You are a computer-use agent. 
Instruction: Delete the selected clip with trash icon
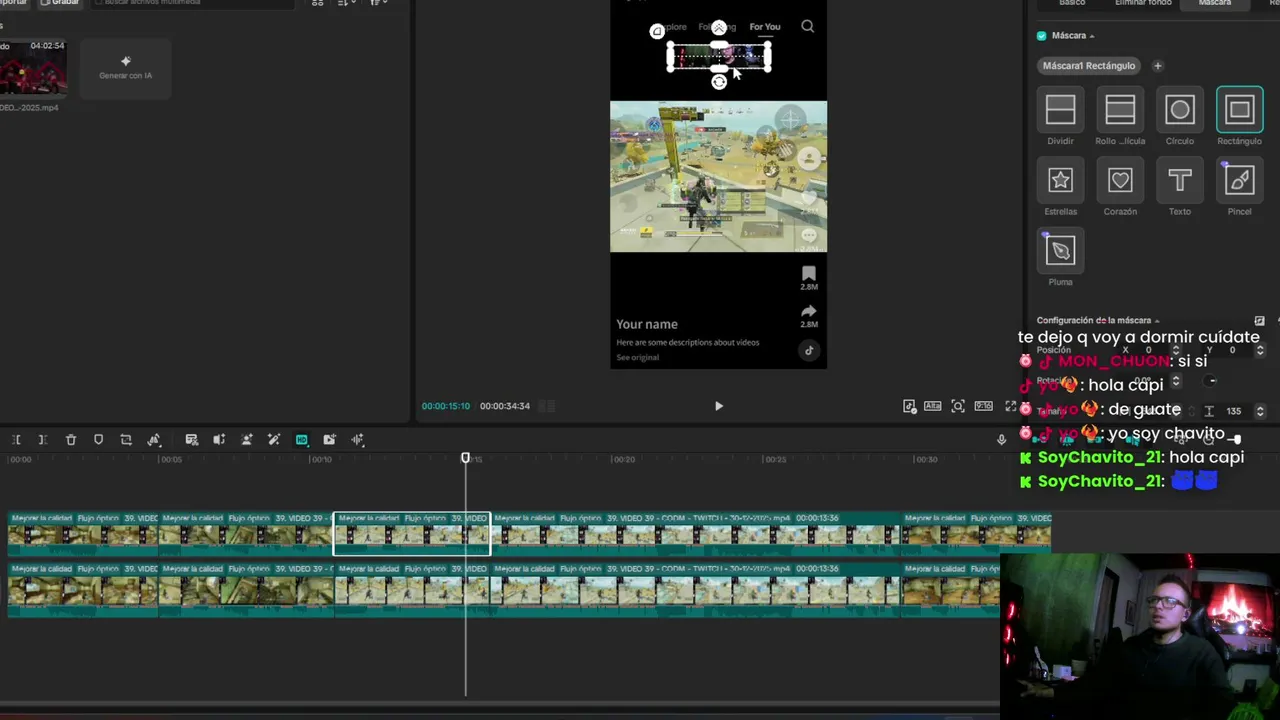pos(71,440)
